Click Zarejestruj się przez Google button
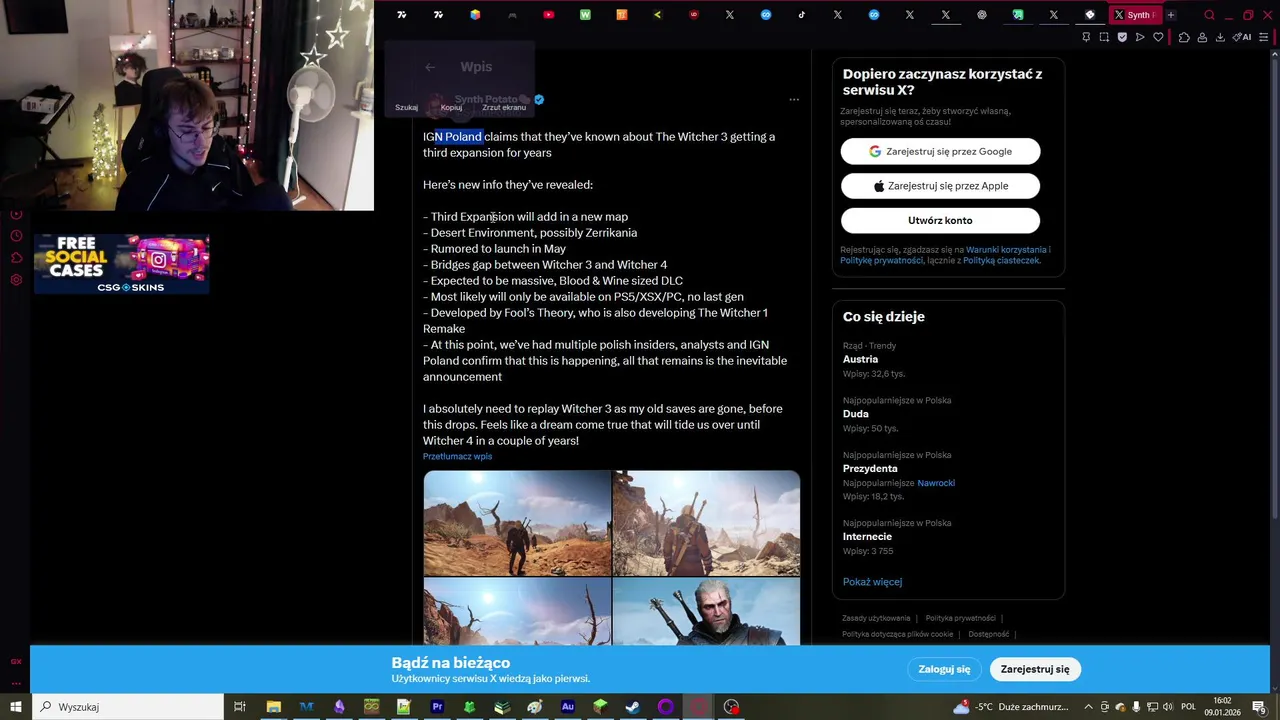This screenshot has height=720, width=1280. (x=940, y=151)
